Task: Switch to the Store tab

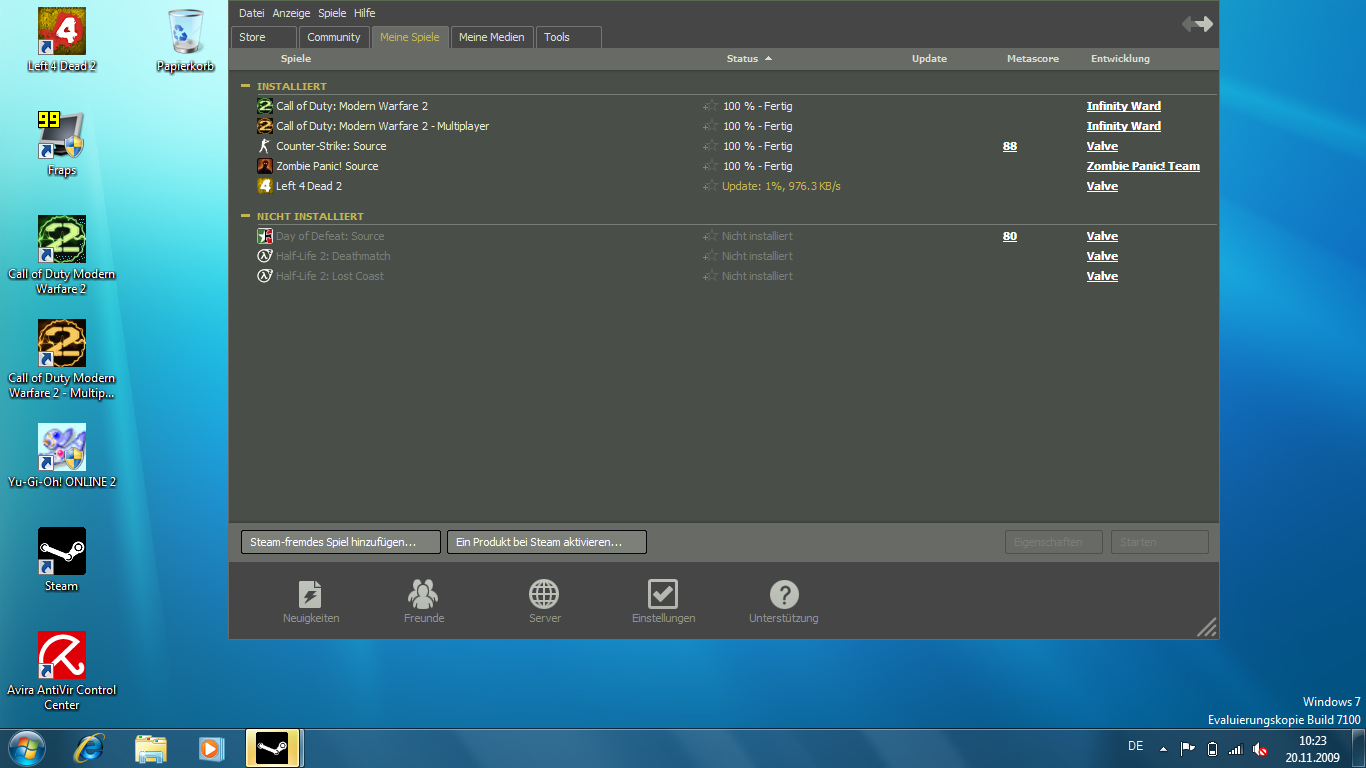Action: coord(264,37)
